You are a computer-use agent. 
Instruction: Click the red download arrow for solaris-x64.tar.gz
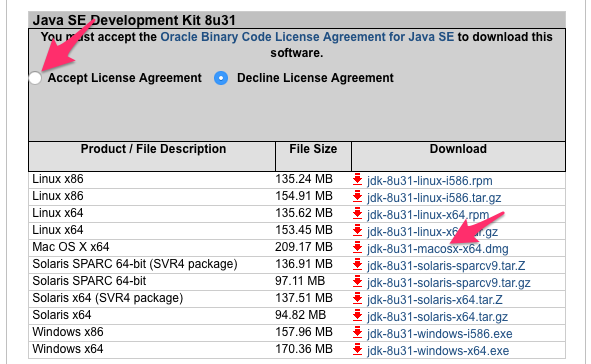[x=357, y=315]
